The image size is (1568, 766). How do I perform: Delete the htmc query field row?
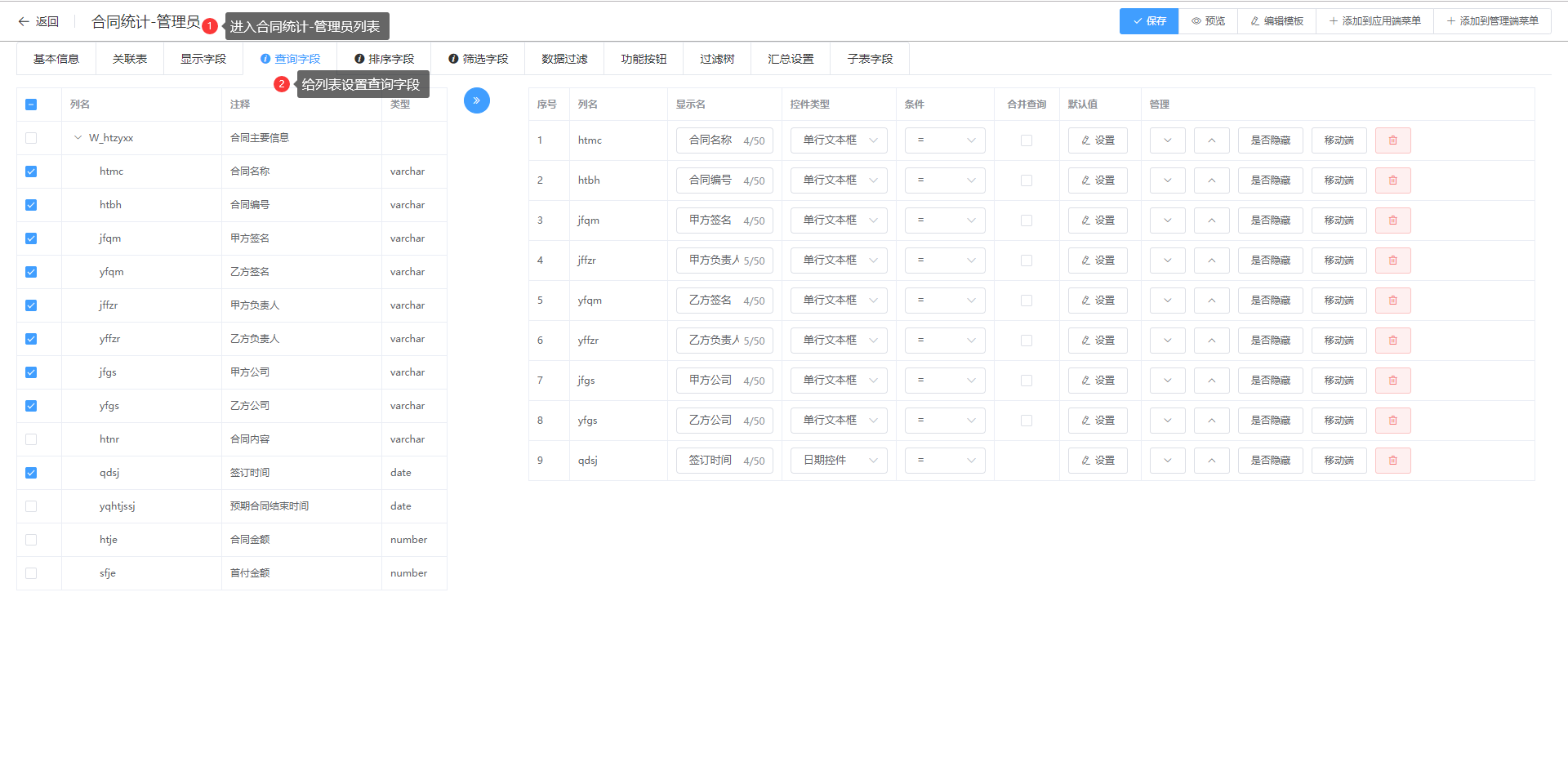pos(1392,140)
